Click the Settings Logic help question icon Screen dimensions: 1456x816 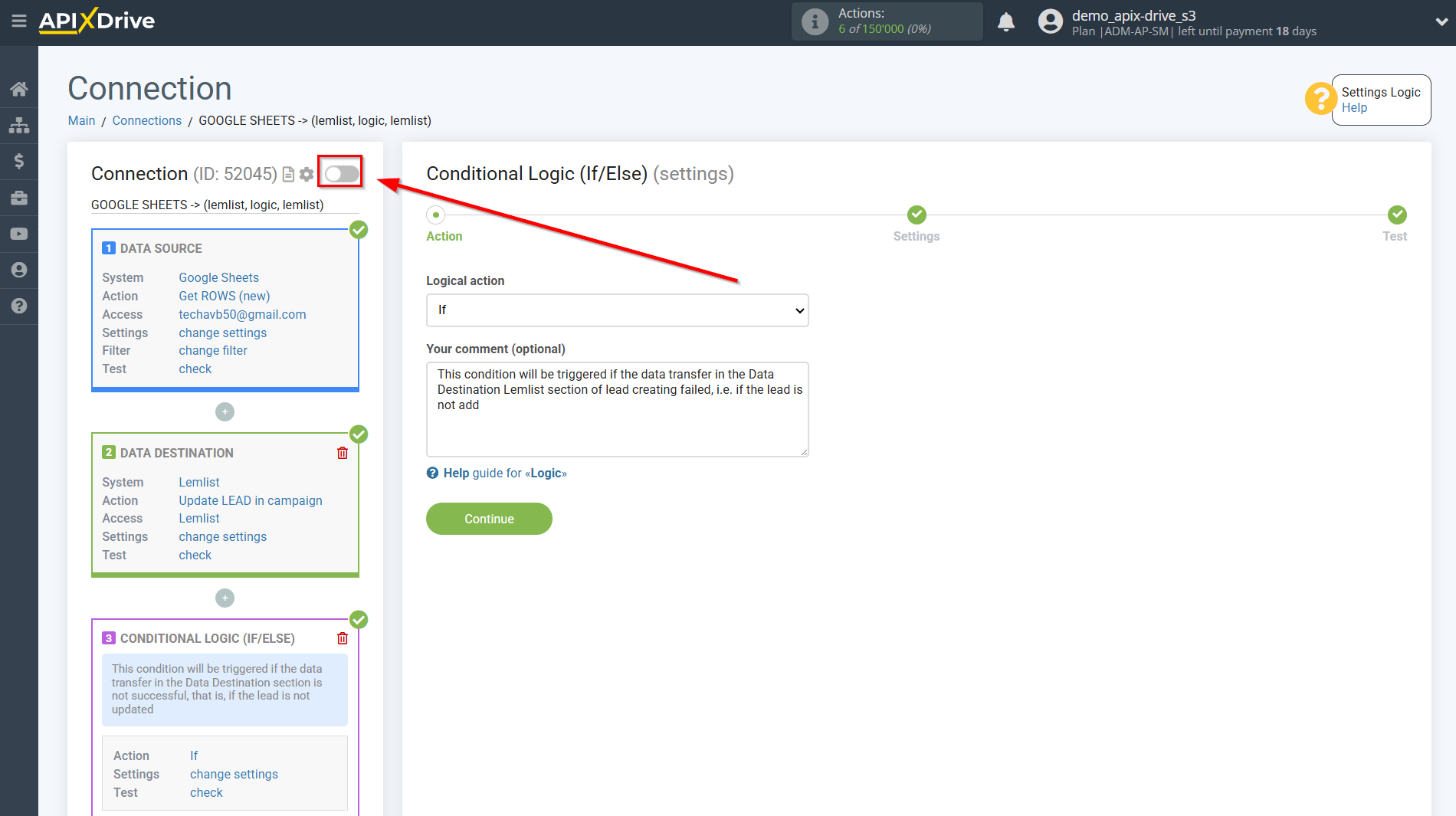tap(1320, 98)
